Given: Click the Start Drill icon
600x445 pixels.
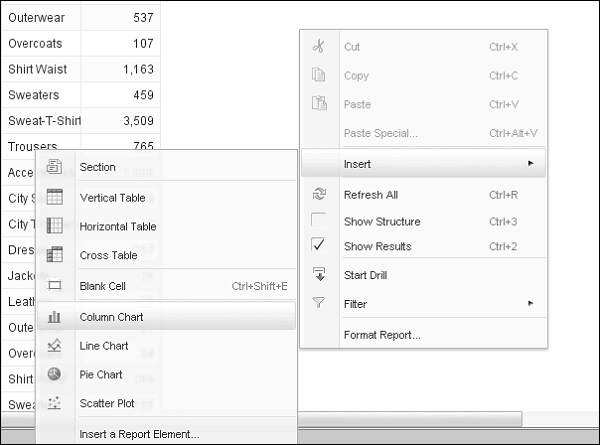Looking at the screenshot, I should pyautogui.click(x=319, y=275).
